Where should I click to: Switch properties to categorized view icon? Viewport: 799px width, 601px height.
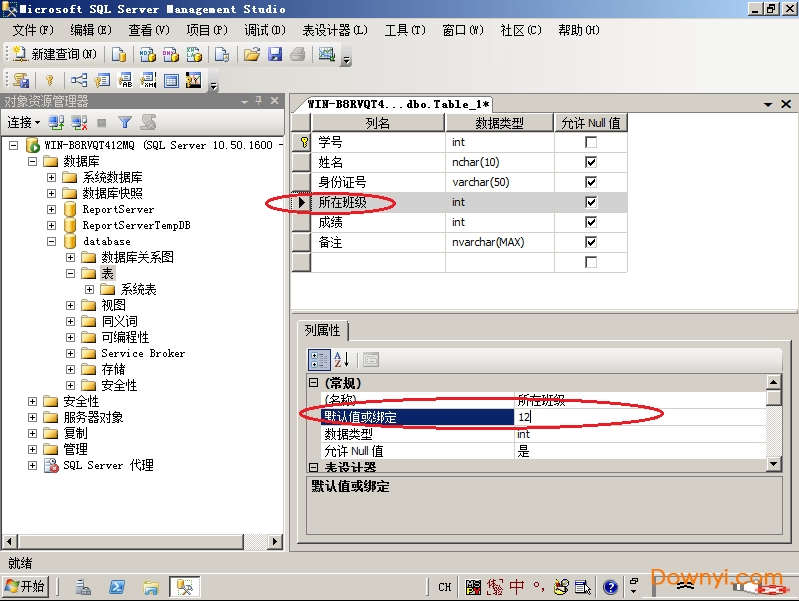tap(319, 360)
